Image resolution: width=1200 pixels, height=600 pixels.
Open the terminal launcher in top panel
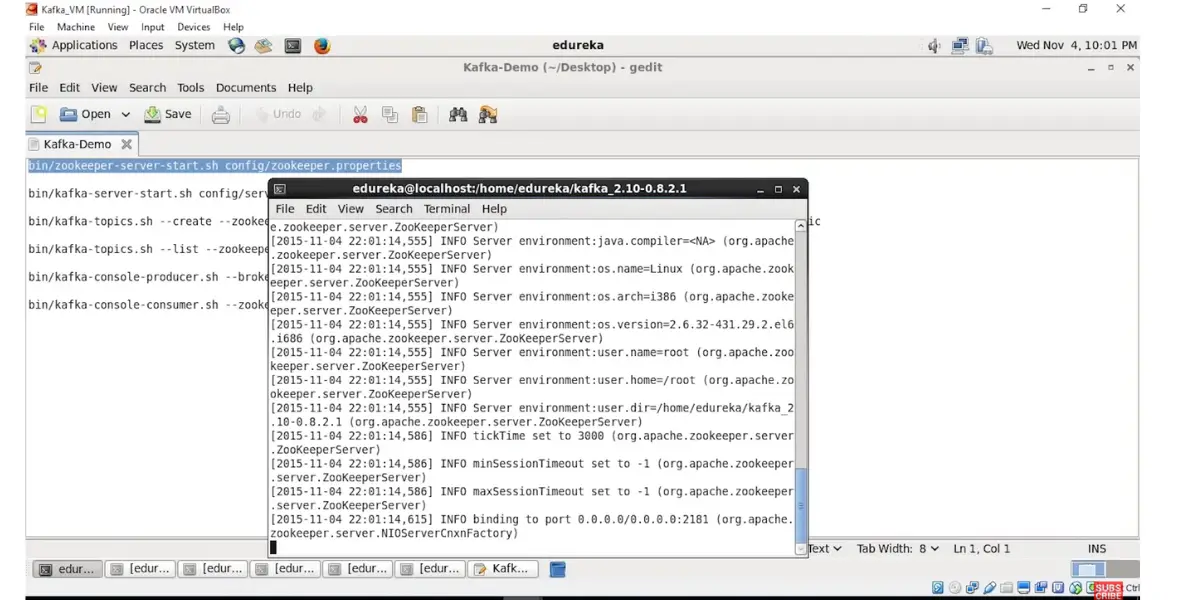point(293,46)
